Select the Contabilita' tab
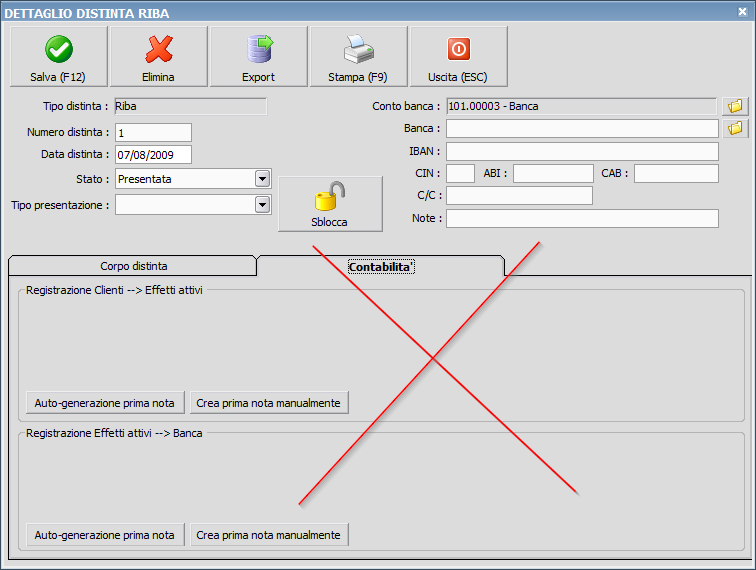 381,267
